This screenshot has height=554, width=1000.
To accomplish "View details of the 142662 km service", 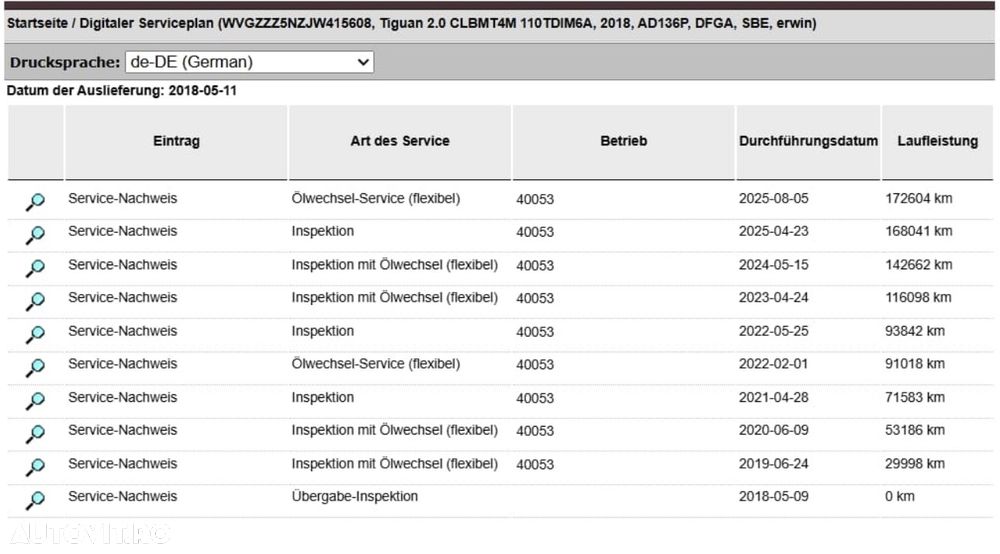I will pyautogui.click(x=35, y=268).
